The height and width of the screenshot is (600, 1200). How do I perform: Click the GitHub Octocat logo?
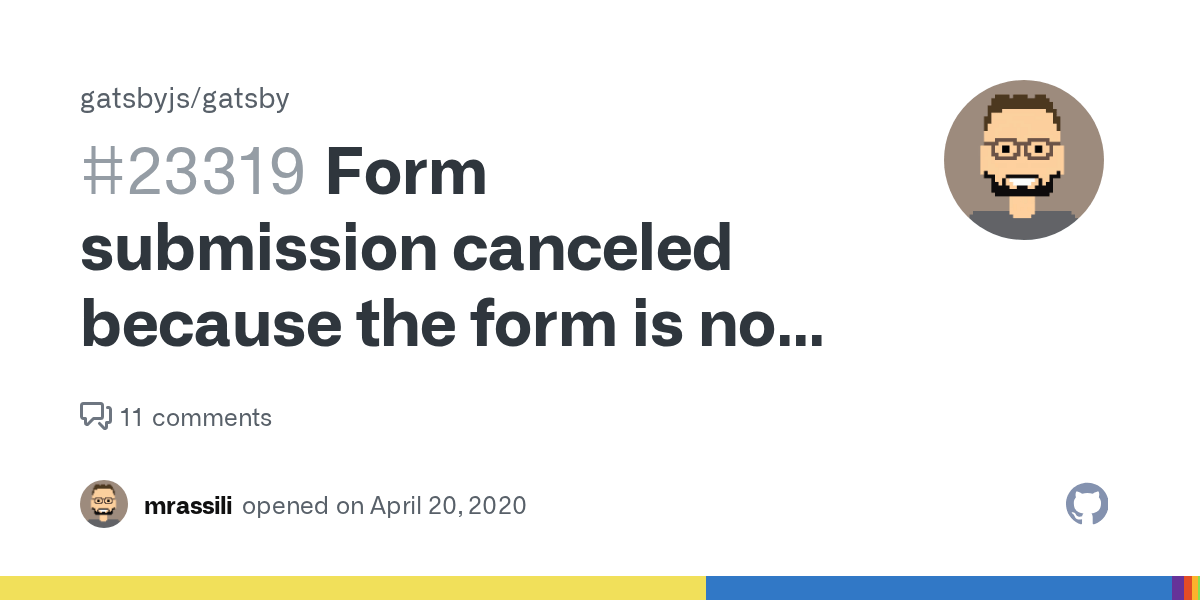point(1087,504)
